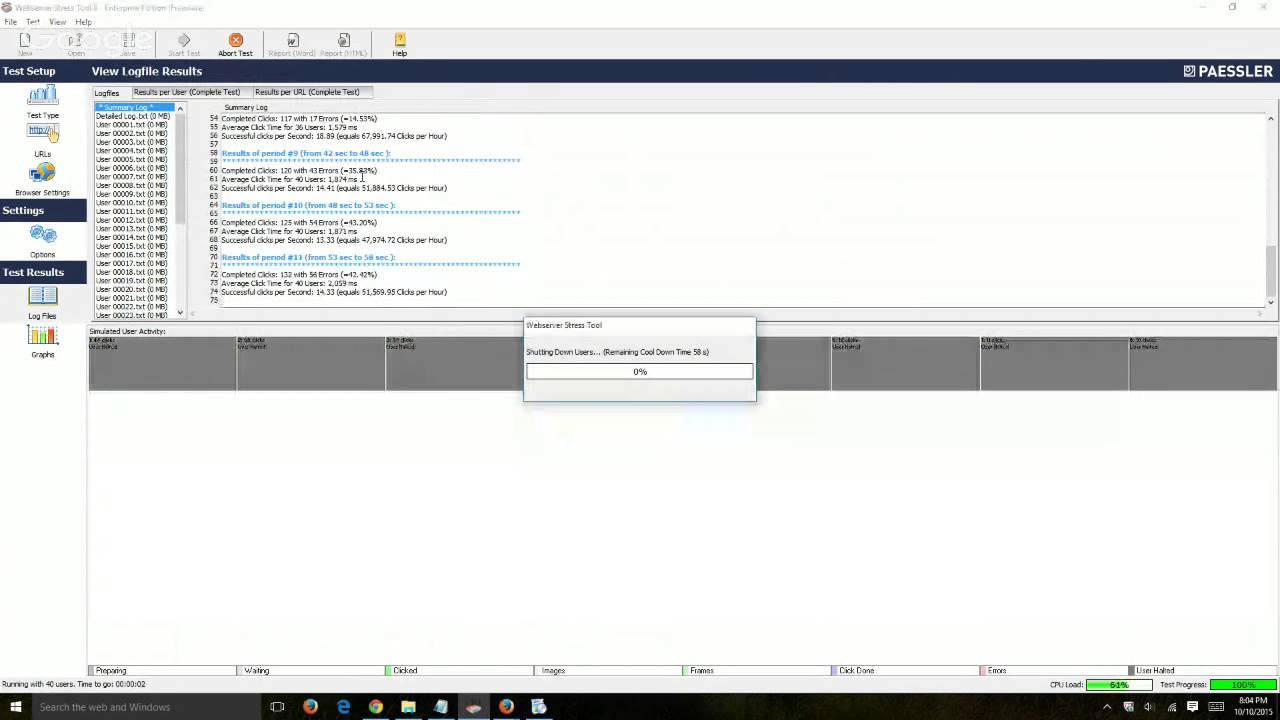Screen dimensions: 1280x720
Task: Click the Click Done legend entry
Action: (x=905, y=670)
